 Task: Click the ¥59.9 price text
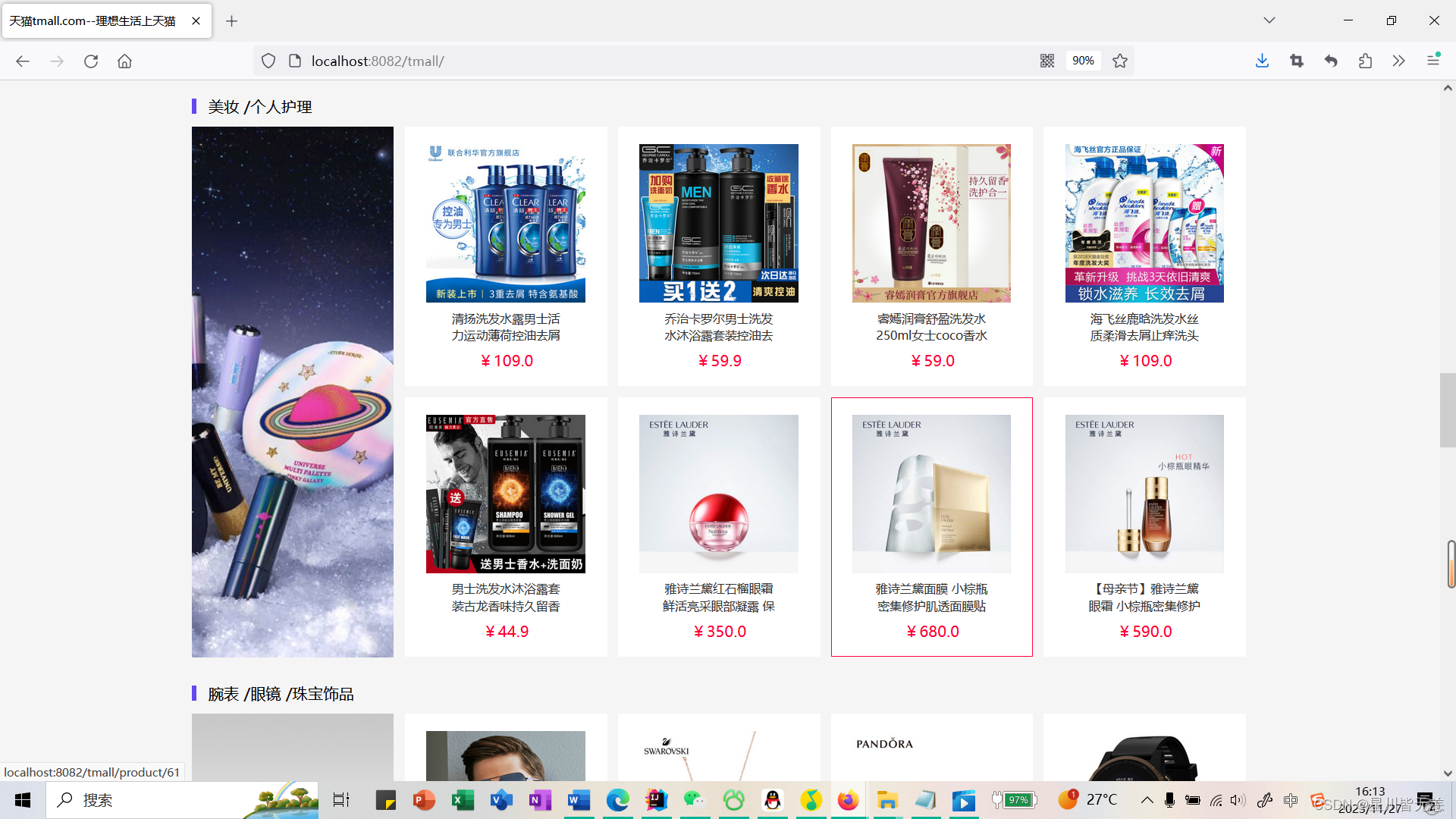pos(720,361)
